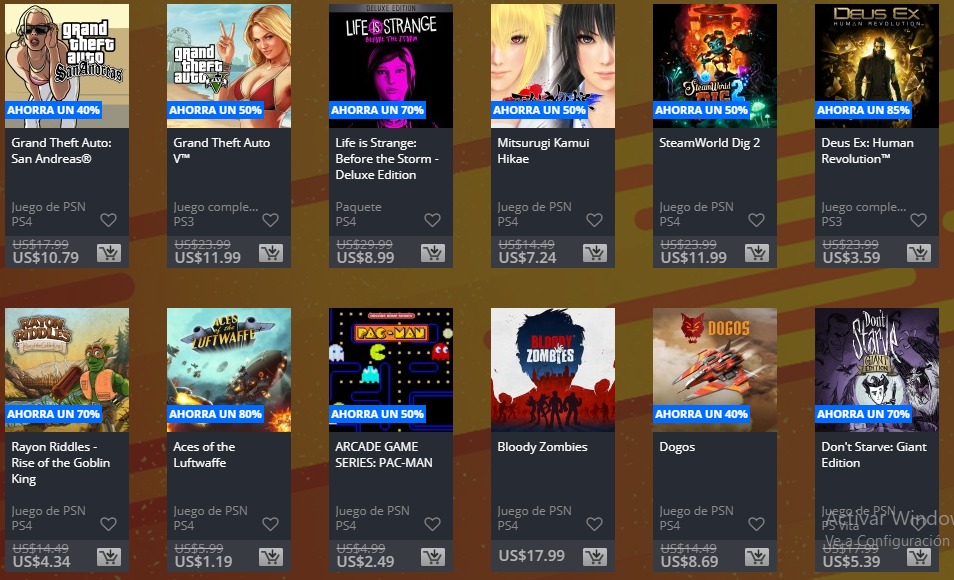Open the PAC-MAN cover thumbnail
The height and width of the screenshot is (580, 954).
coord(391,369)
